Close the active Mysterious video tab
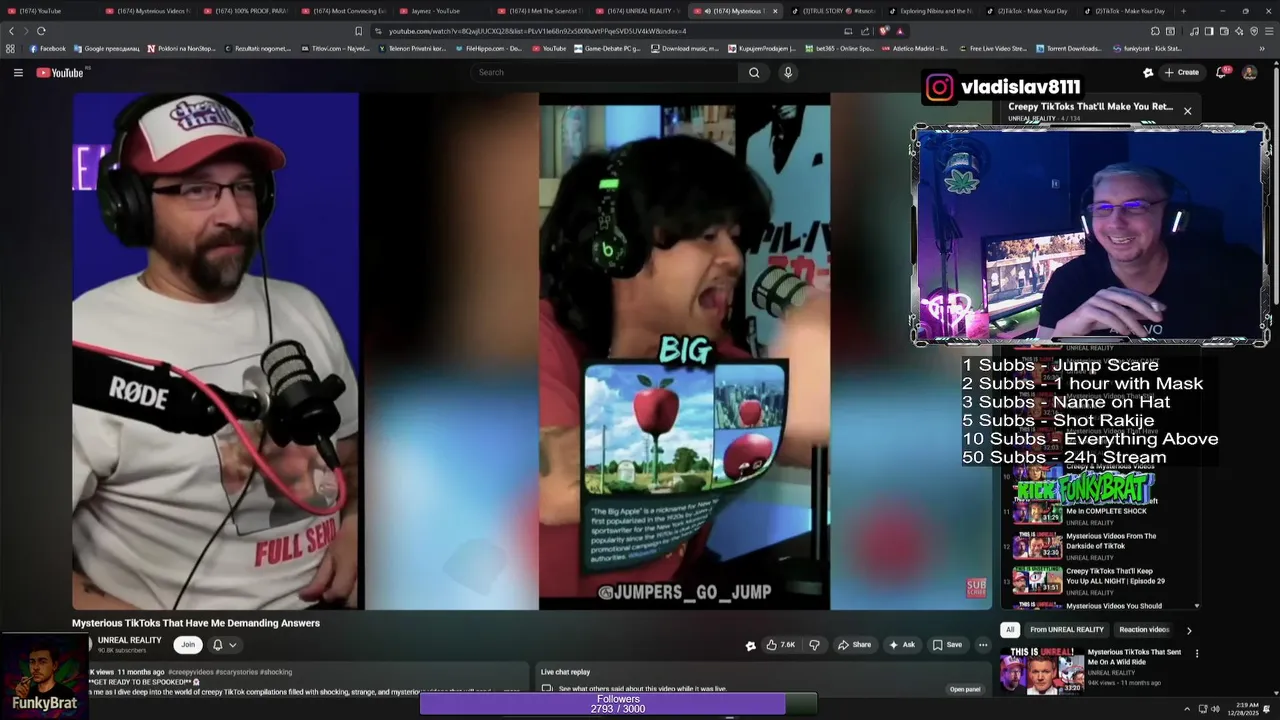 point(775,11)
